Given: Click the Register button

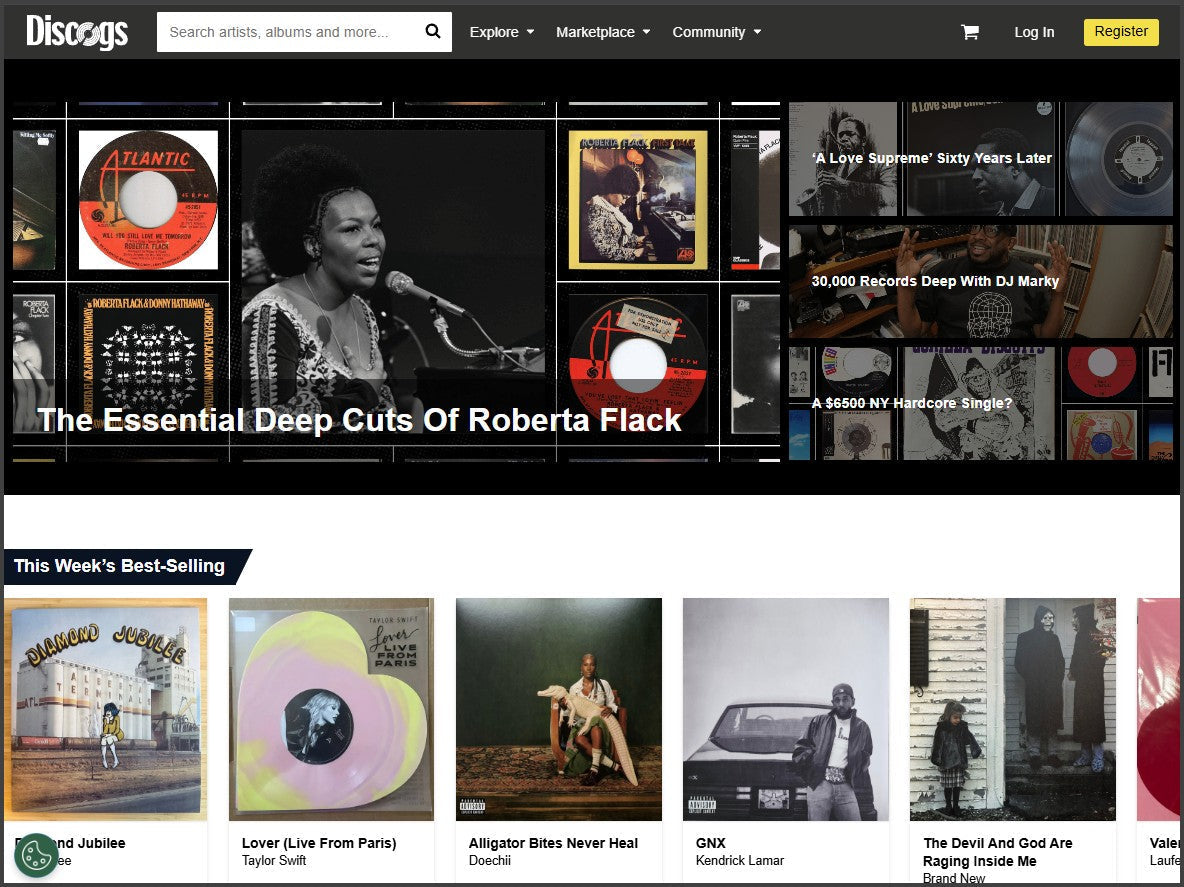Looking at the screenshot, I should 1120,31.
